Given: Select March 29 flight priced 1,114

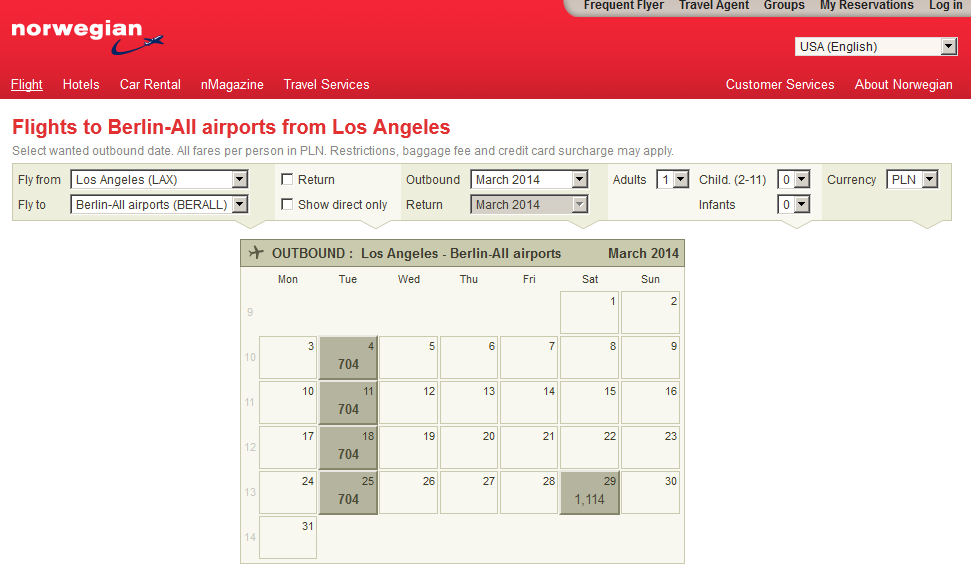Looking at the screenshot, I should pos(590,493).
